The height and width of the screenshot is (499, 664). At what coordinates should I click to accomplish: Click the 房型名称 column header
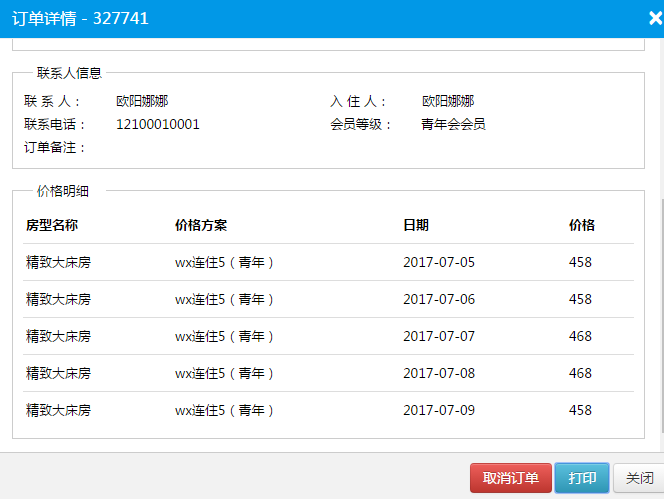52,226
